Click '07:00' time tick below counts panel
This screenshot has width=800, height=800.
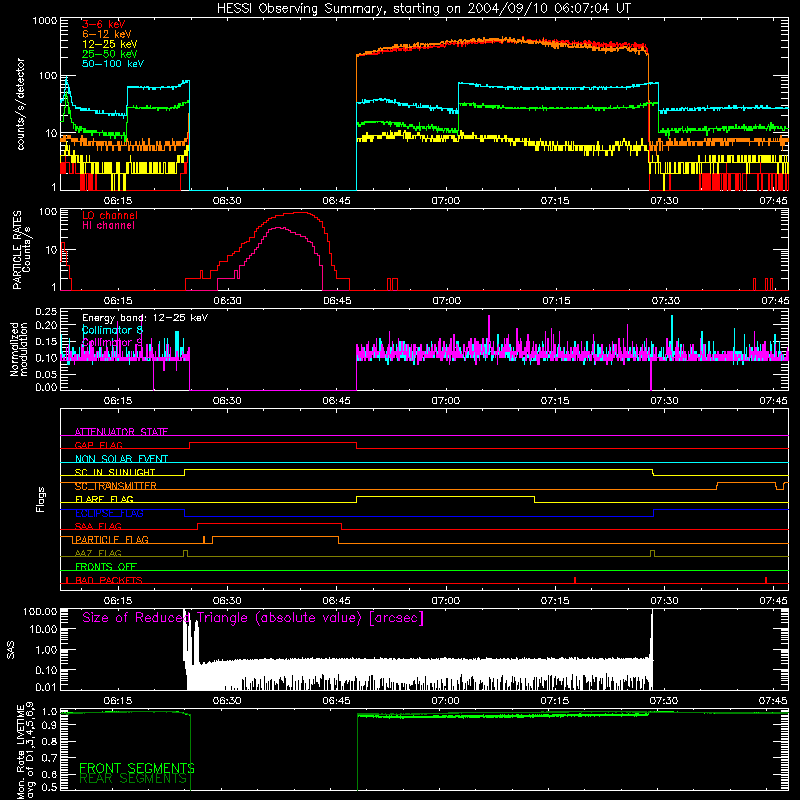click(445, 201)
